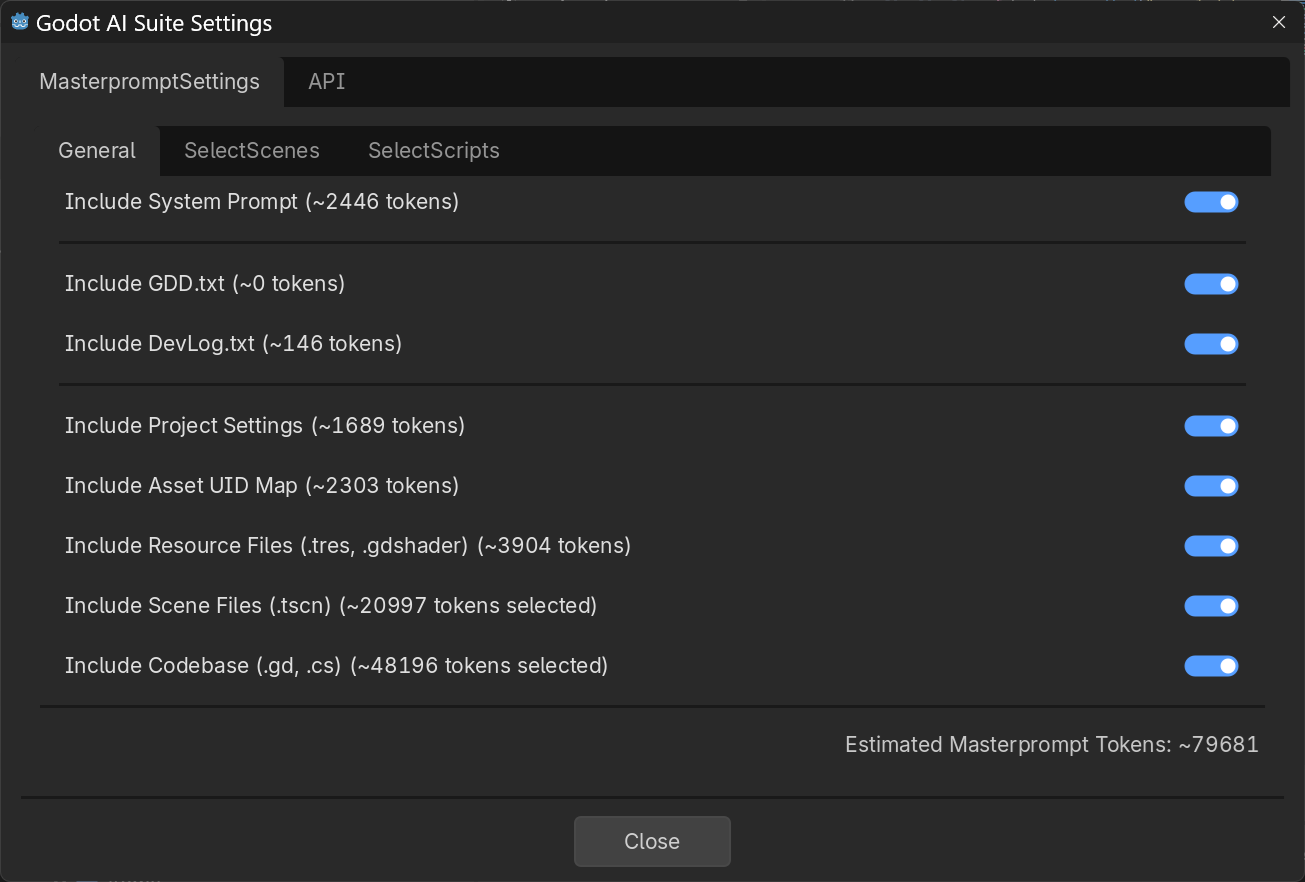Disable the Include System Prompt toggle
This screenshot has width=1305, height=882.
coord(1211,203)
